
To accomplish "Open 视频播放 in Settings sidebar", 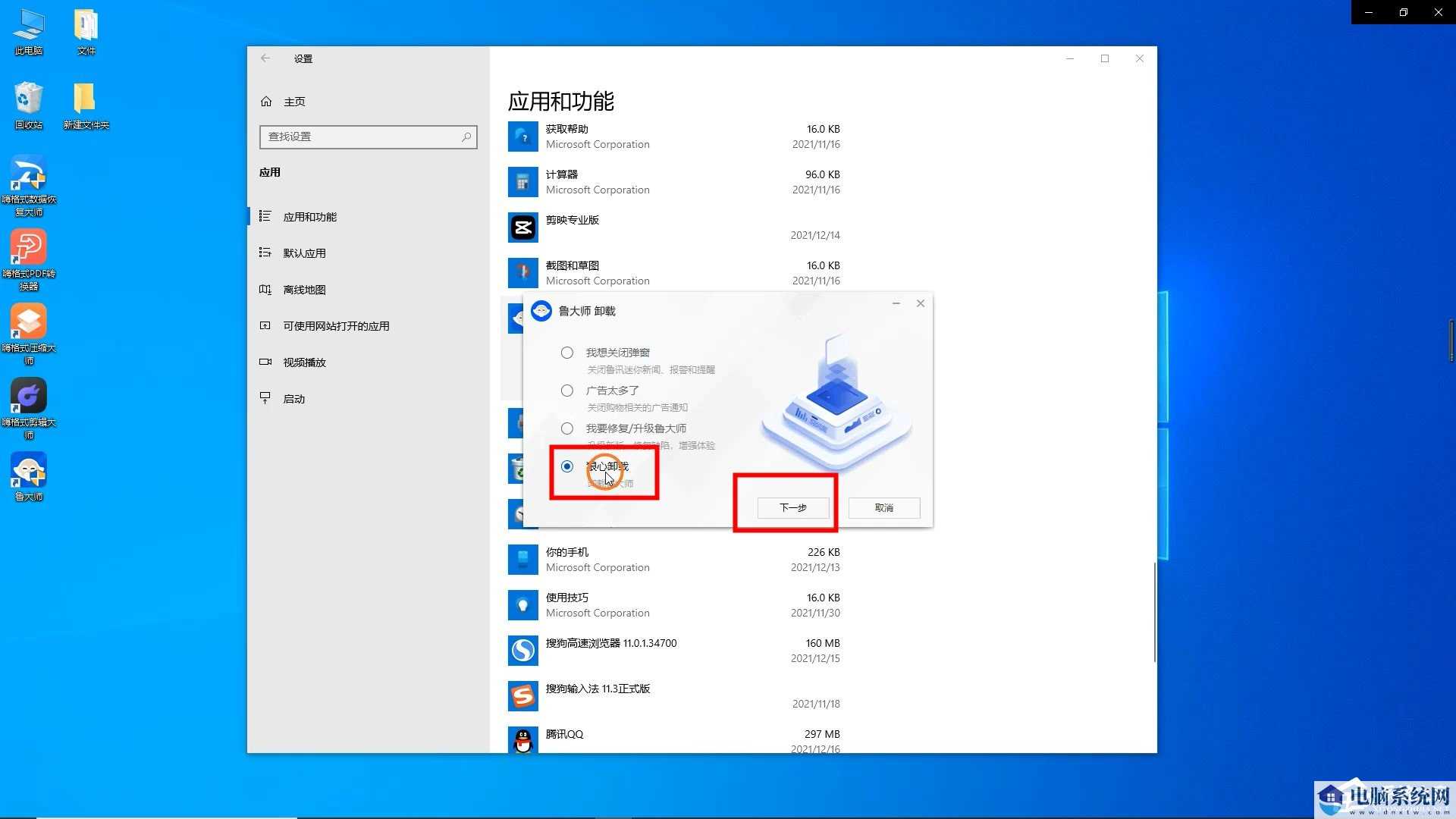I will [x=369, y=362].
